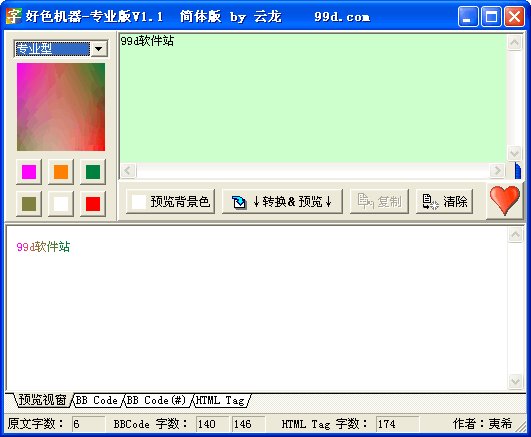Screen dimensions: 531x437
Task: Open the BB Code (#) tab
Action: pos(157,400)
